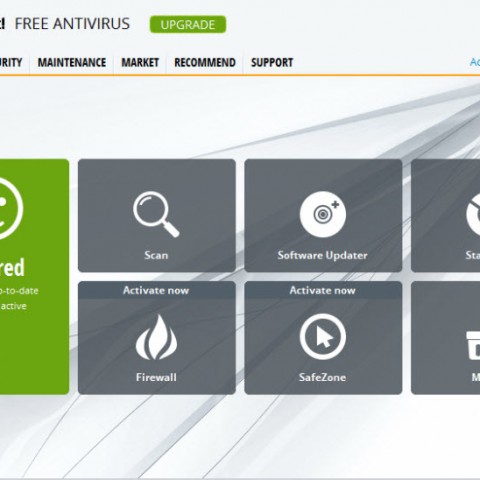This screenshot has height=480, width=480.
Task: Click the green UPGRADE button
Action: pos(188,25)
